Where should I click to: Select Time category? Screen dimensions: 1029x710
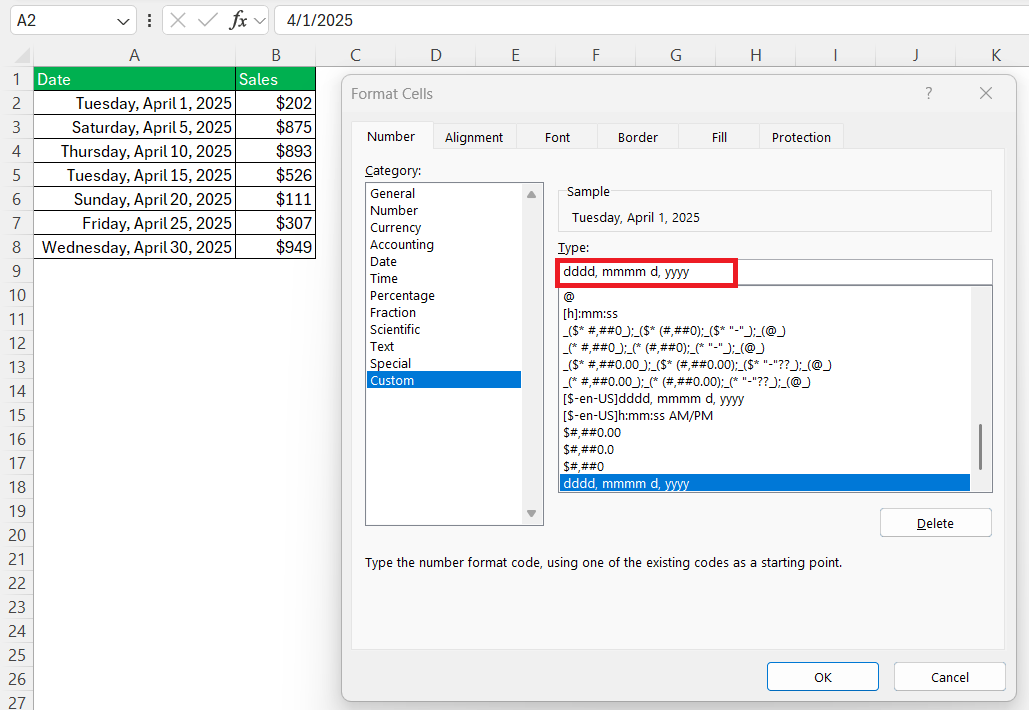pyautogui.click(x=444, y=279)
